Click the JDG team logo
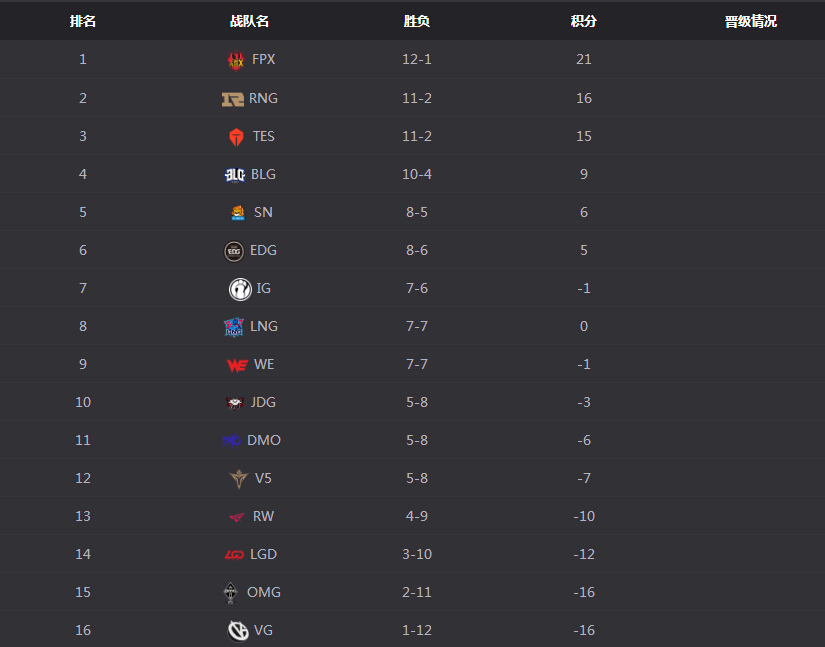 click(234, 403)
